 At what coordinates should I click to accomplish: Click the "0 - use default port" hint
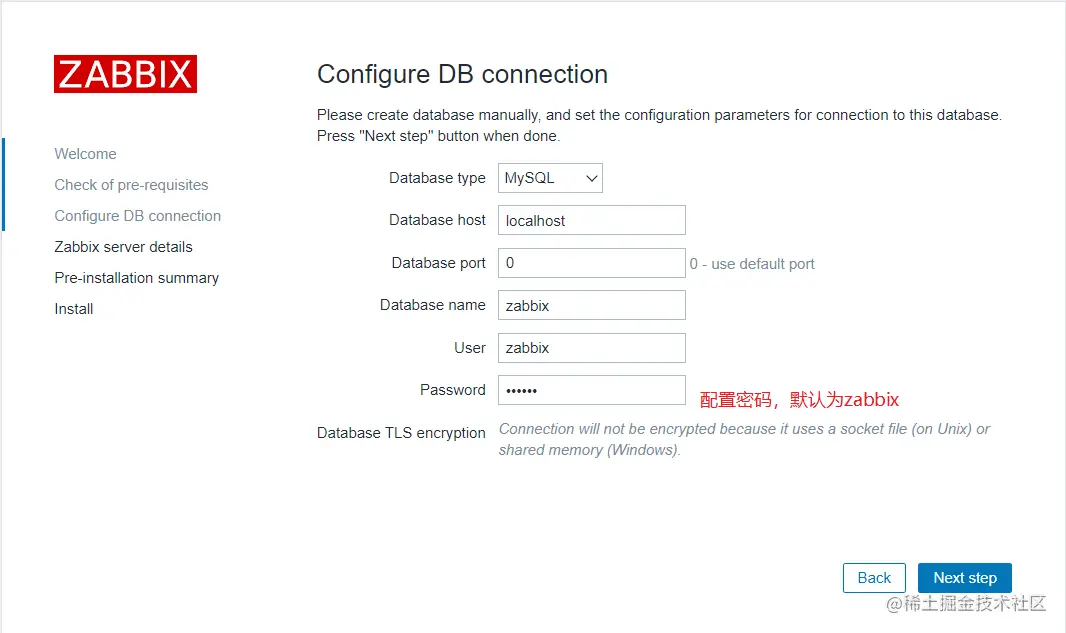[x=752, y=264]
